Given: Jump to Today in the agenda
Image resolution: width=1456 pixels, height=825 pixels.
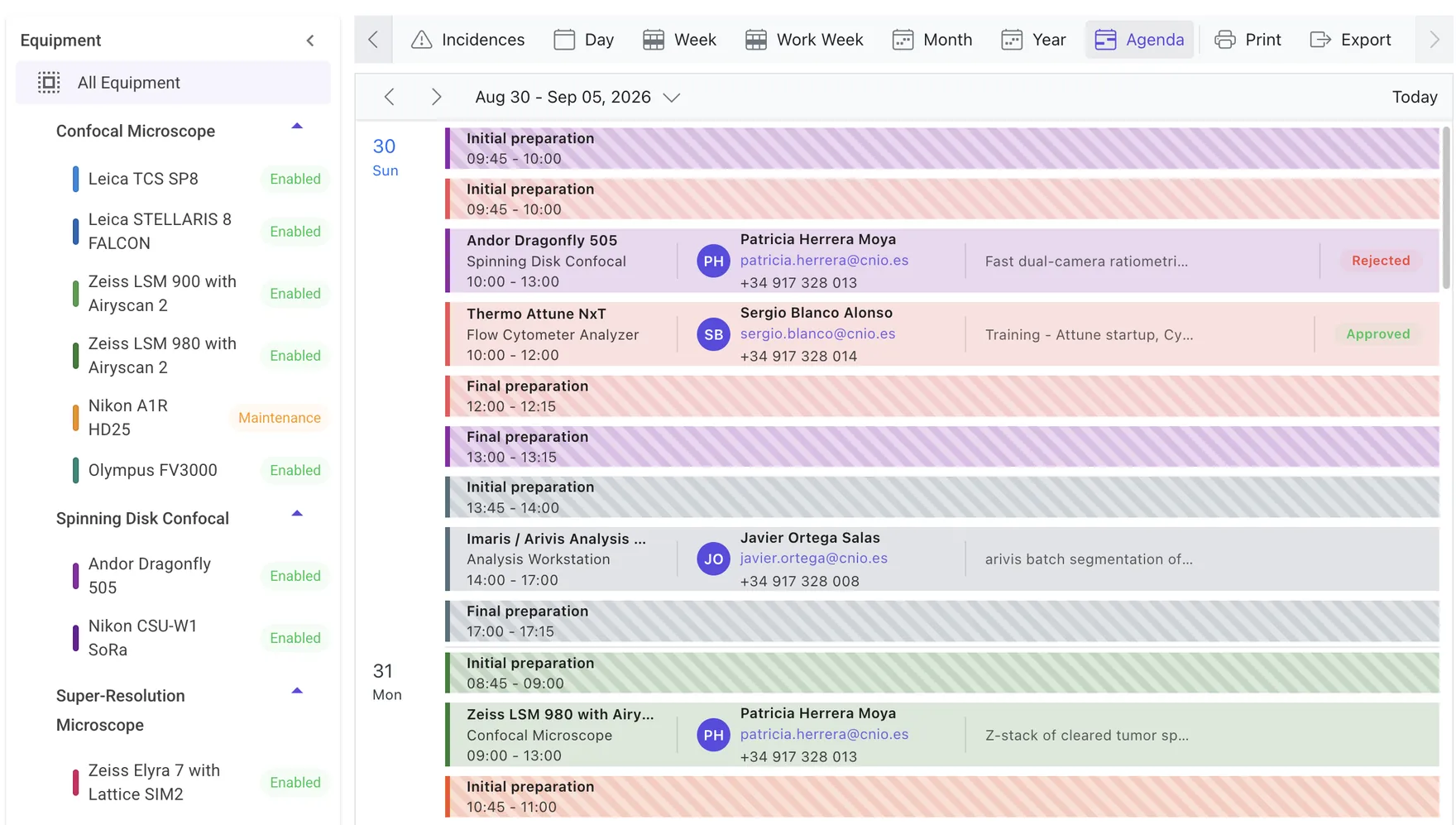Looking at the screenshot, I should (1415, 97).
